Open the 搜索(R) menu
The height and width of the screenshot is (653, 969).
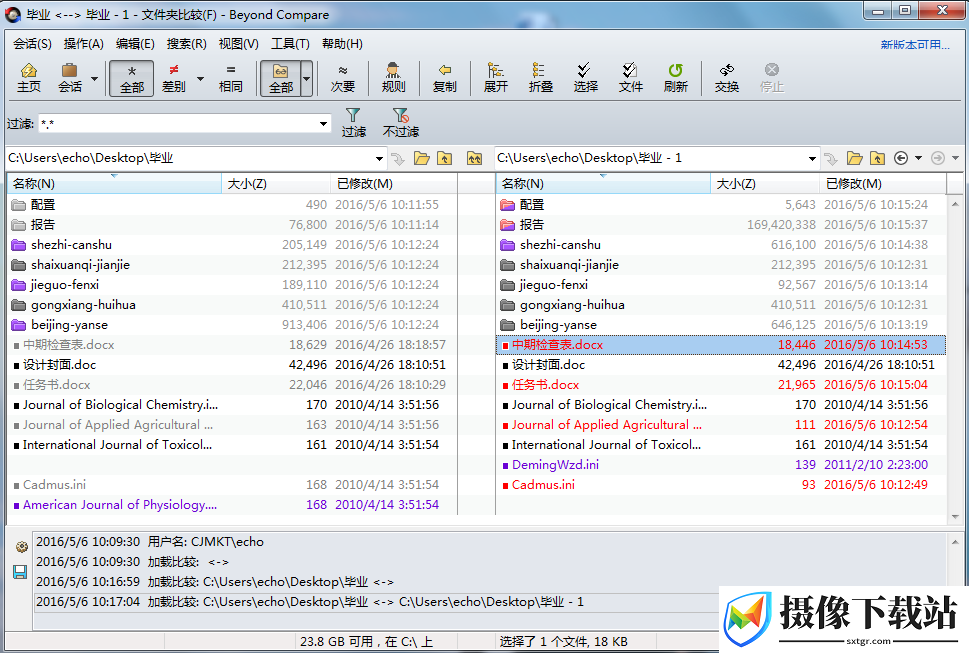186,44
